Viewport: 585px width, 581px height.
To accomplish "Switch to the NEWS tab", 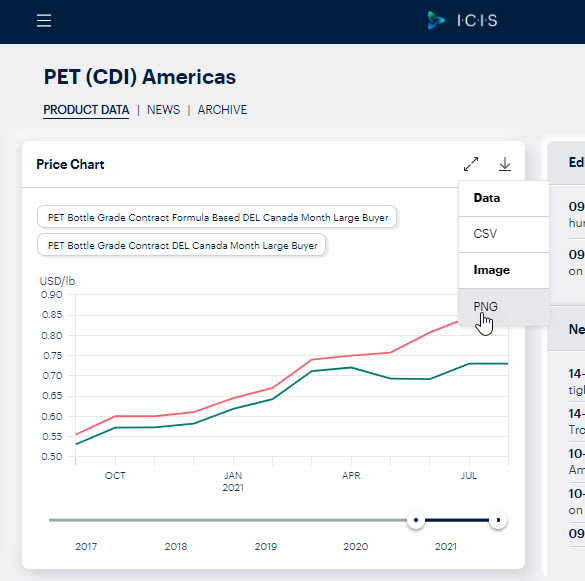I will (x=163, y=110).
